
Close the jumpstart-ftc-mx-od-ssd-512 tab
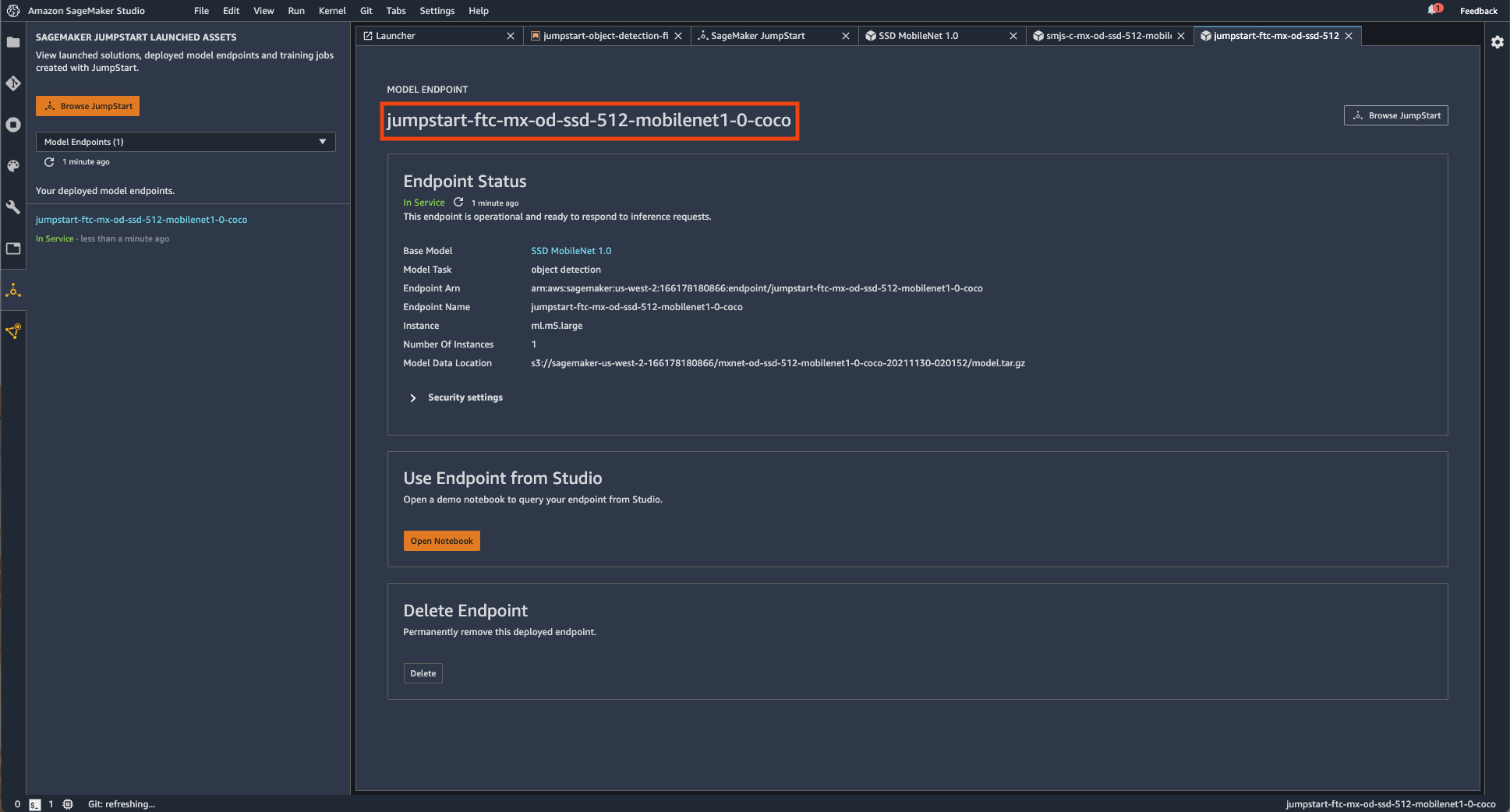[1349, 36]
